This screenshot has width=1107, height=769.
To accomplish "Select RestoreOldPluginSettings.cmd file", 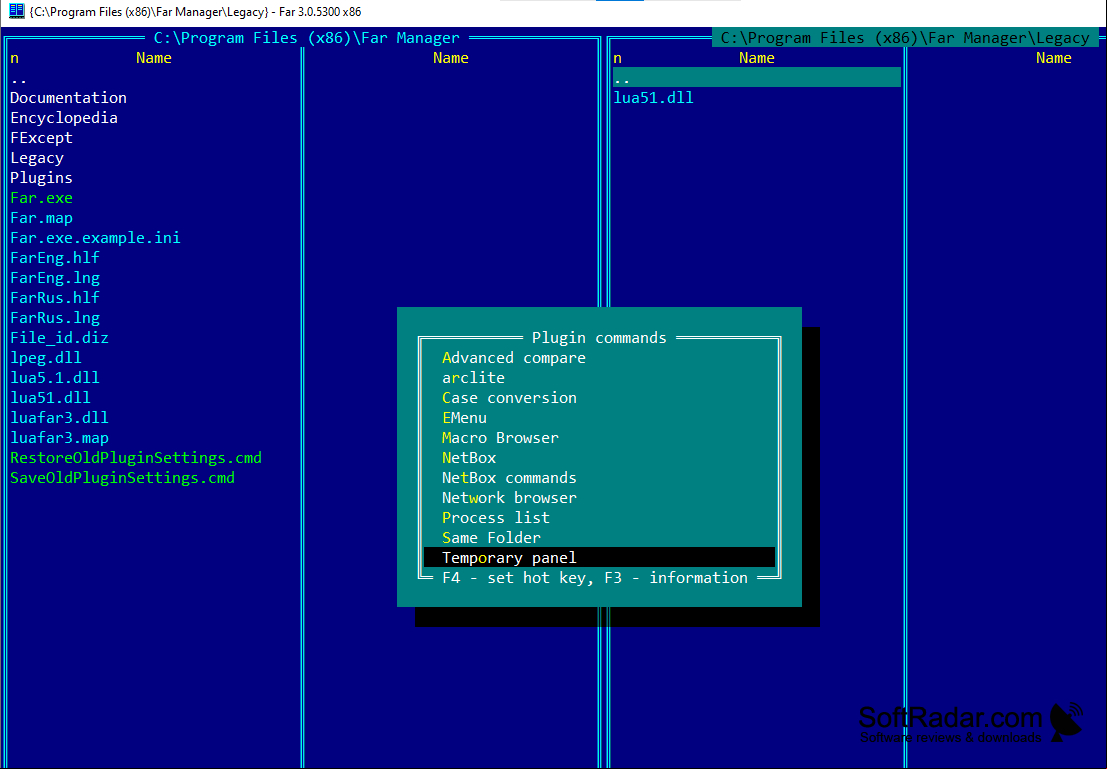I will (136, 458).
